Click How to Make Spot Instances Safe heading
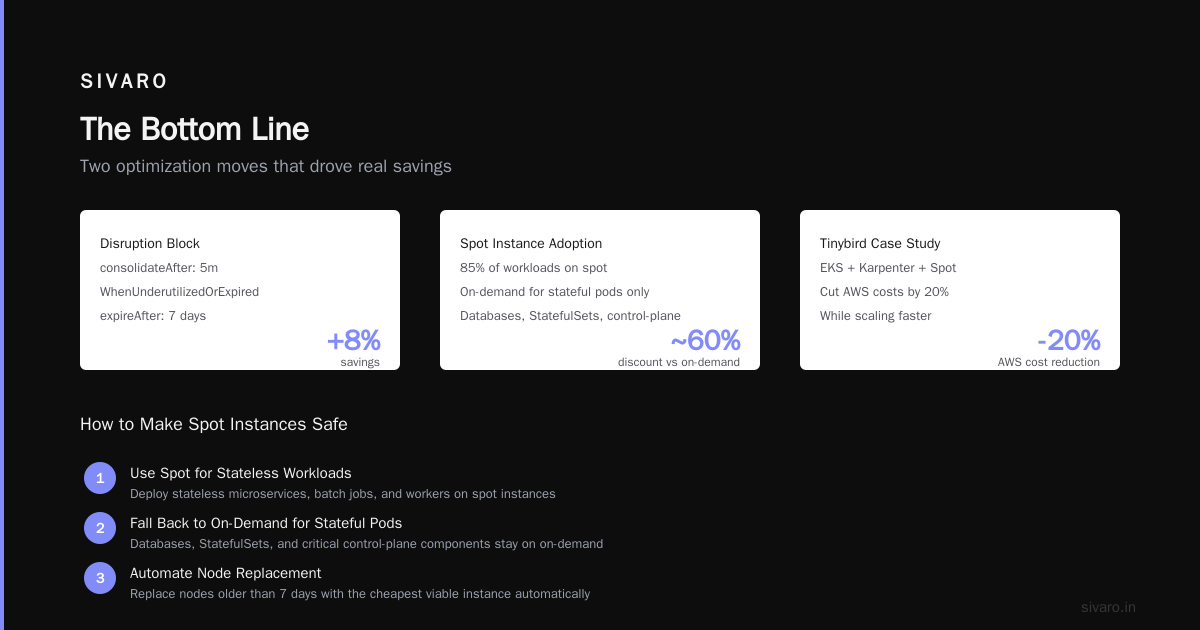 tap(214, 424)
